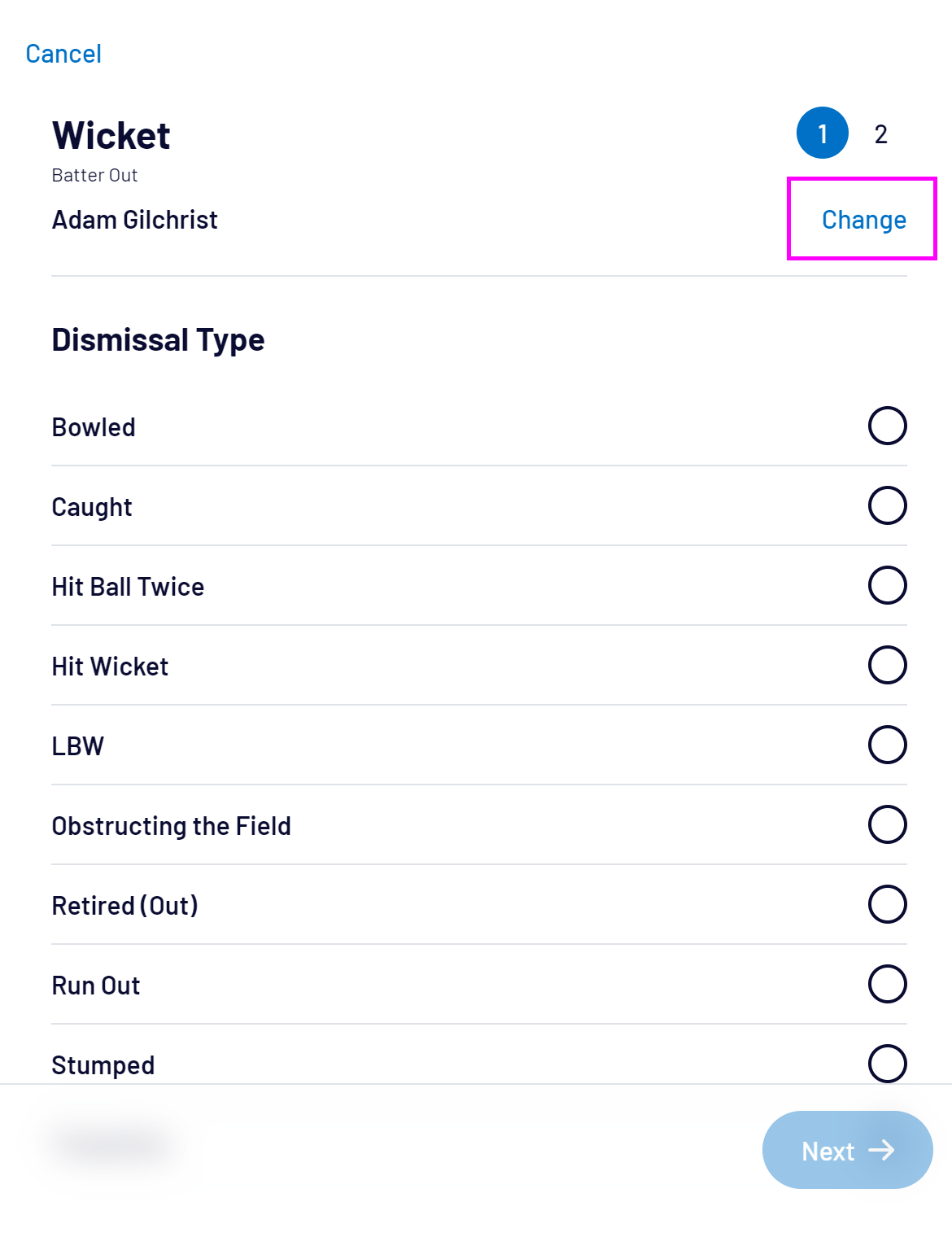Go to step 1 indicator
The width and height of the screenshot is (952, 1237).
point(822,133)
